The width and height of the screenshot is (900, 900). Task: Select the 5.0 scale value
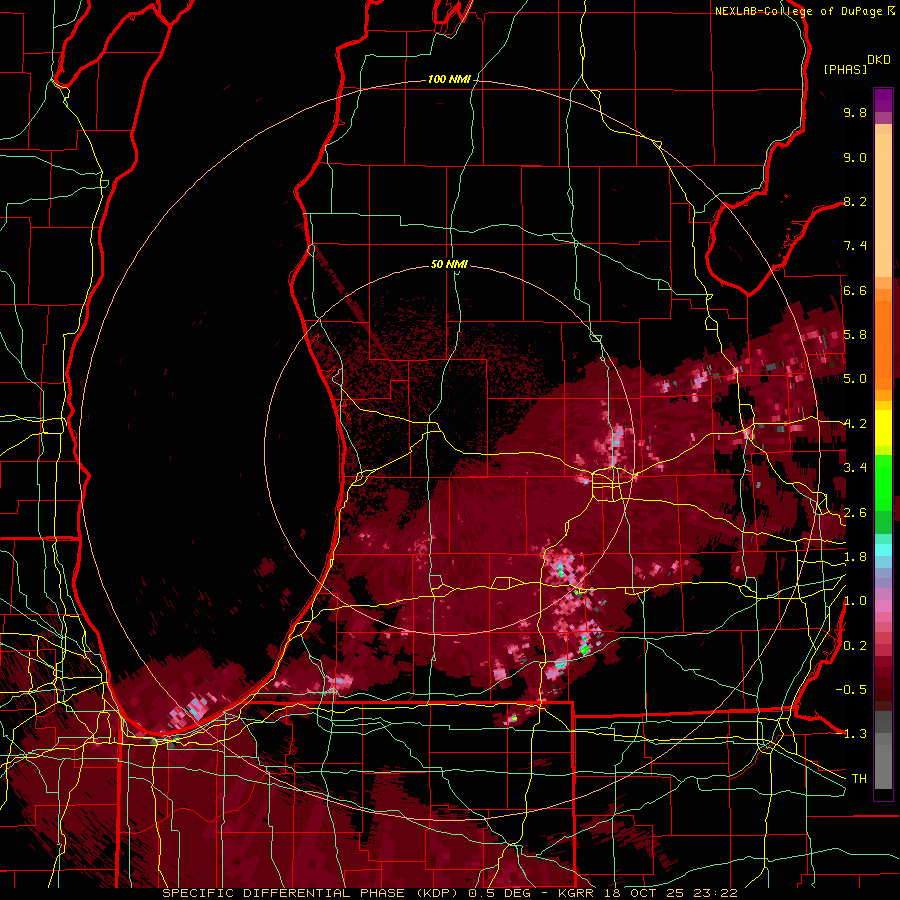pyautogui.click(x=855, y=379)
